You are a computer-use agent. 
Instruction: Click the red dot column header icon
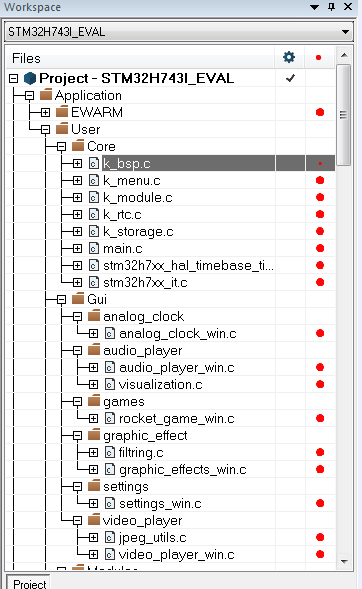coord(318,58)
